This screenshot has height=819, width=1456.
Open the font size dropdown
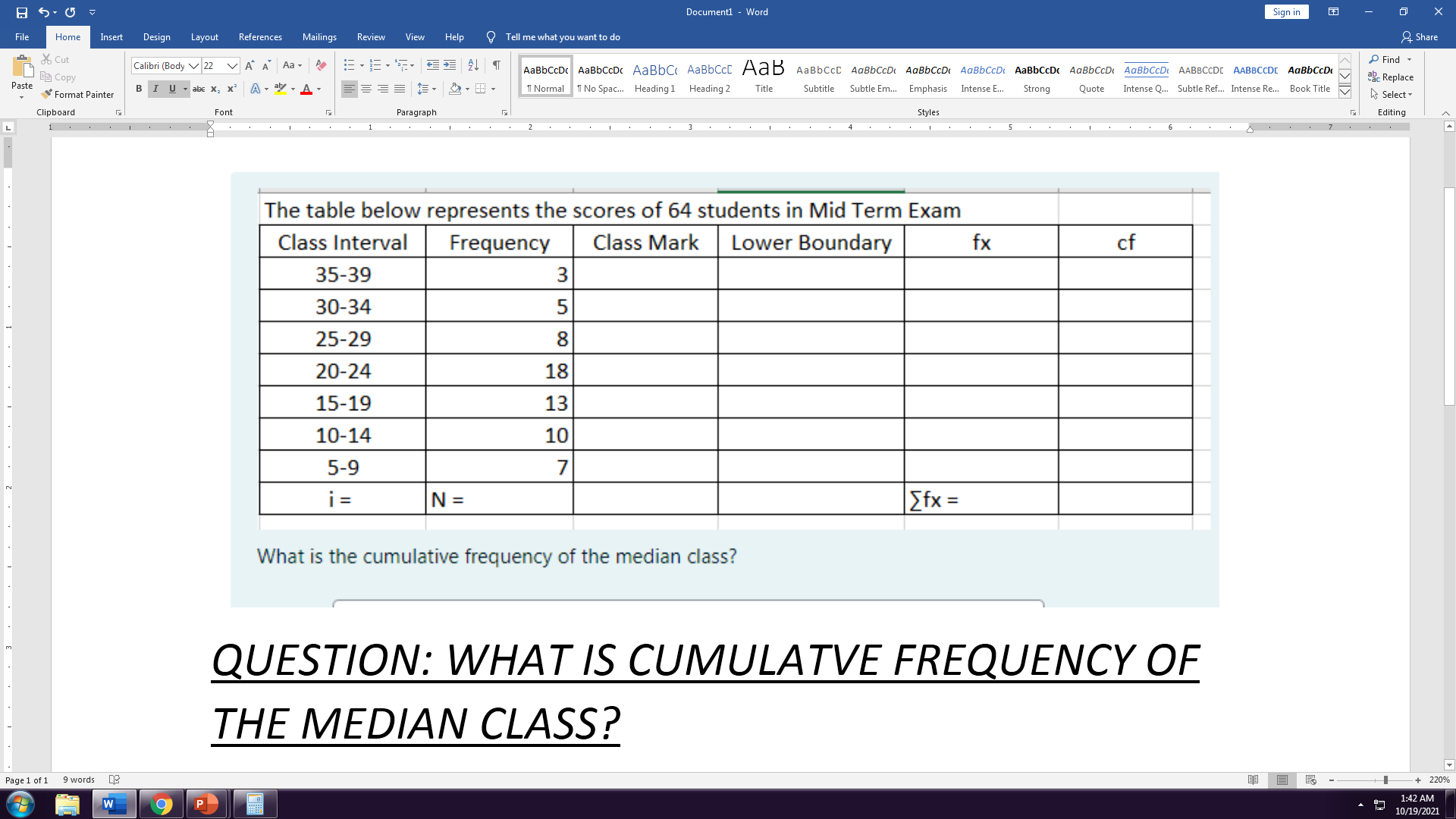click(x=233, y=66)
